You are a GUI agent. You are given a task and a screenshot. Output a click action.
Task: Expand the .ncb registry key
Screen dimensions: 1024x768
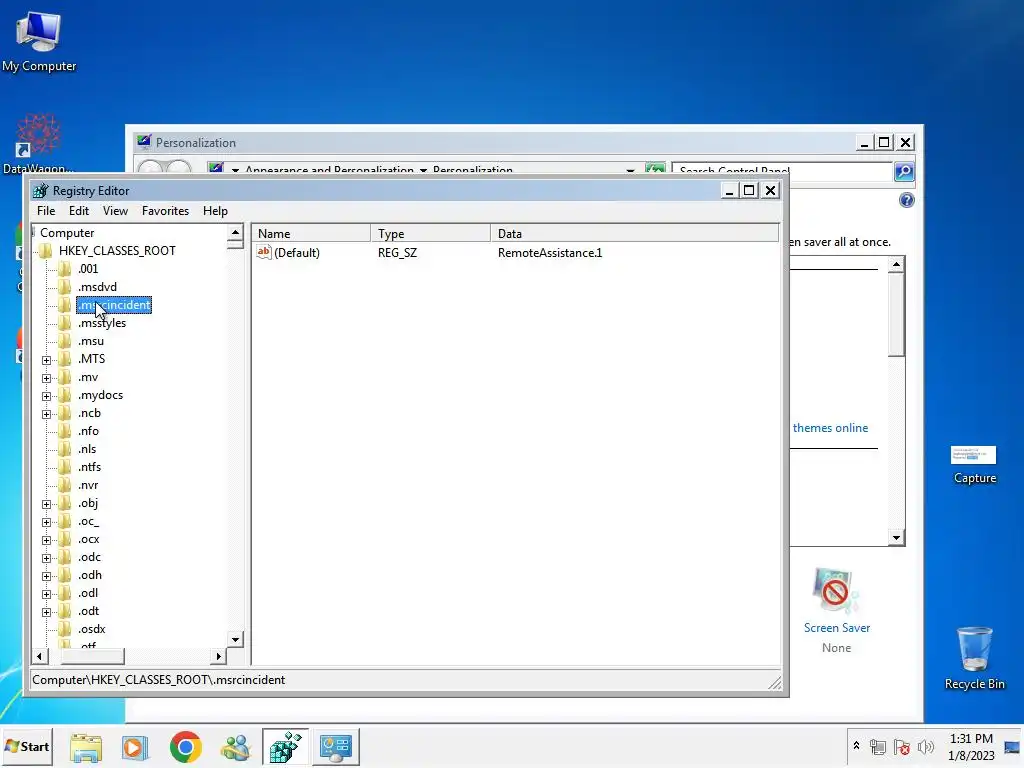(46, 414)
